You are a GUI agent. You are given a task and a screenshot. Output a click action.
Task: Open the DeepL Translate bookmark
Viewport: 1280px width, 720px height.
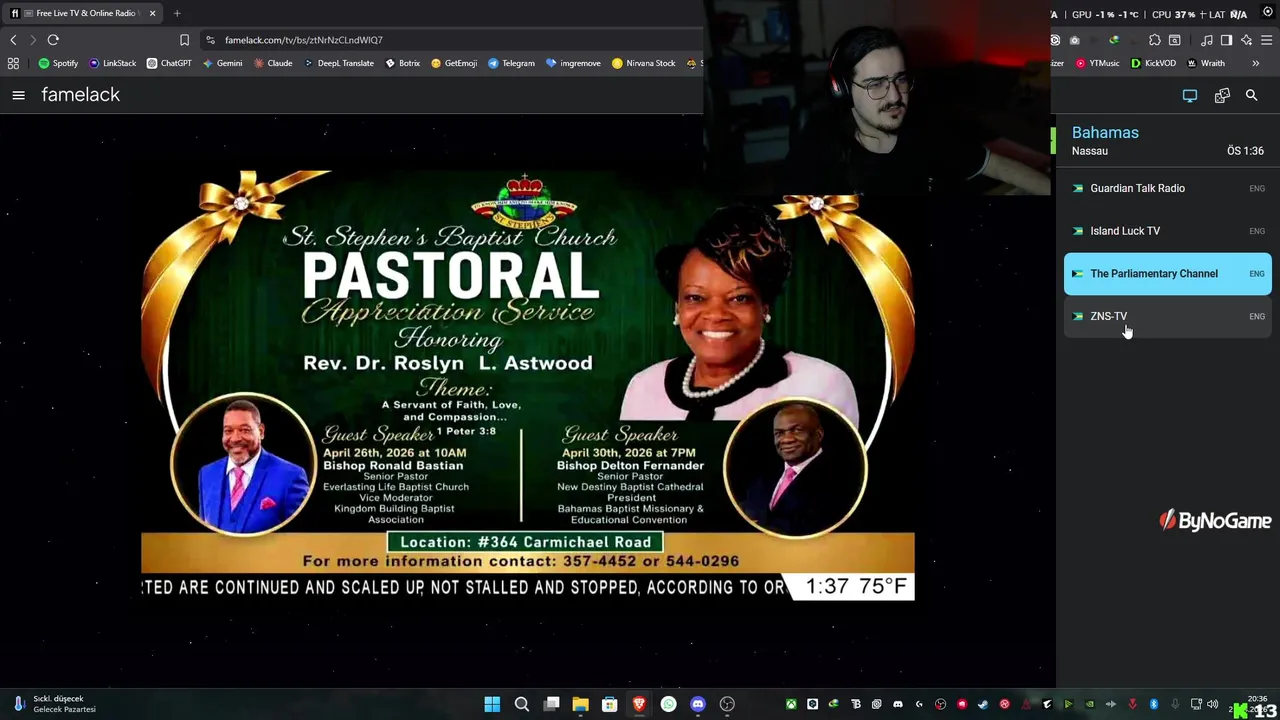(x=339, y=63)
